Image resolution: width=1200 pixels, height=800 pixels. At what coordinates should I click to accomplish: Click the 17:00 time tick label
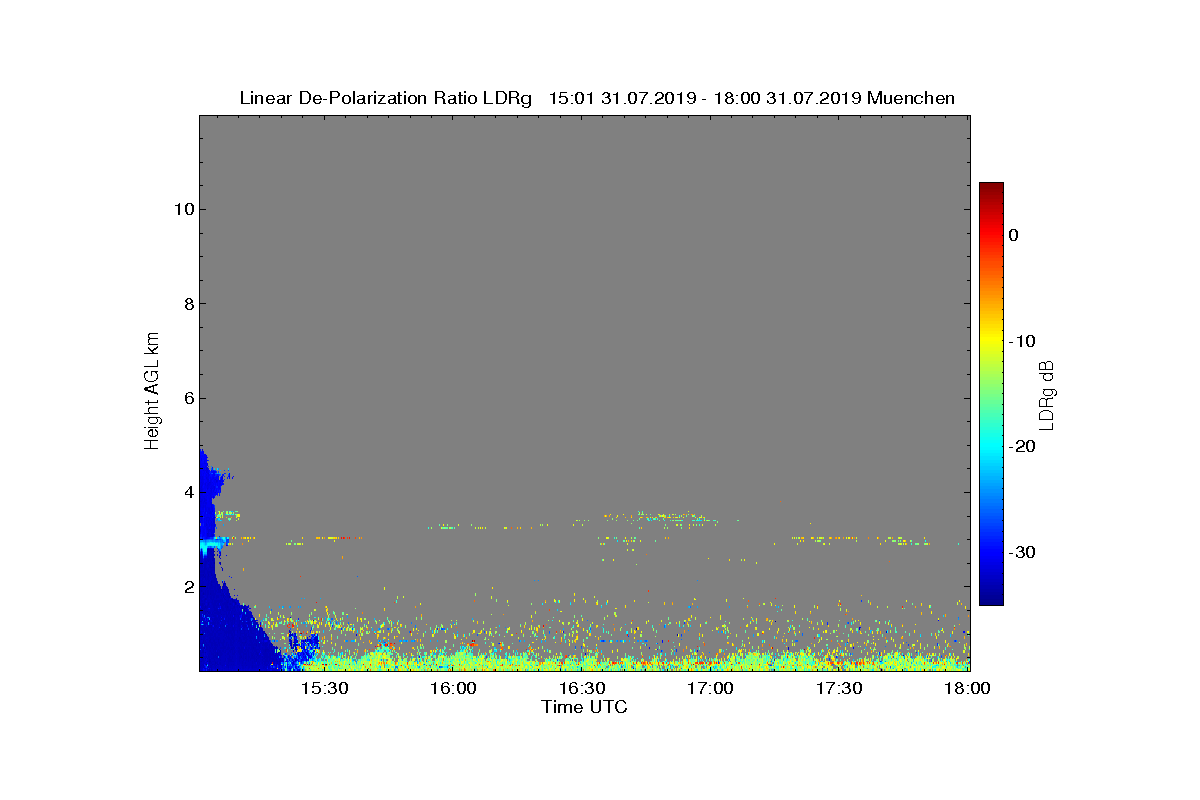(x=712, y=689)
